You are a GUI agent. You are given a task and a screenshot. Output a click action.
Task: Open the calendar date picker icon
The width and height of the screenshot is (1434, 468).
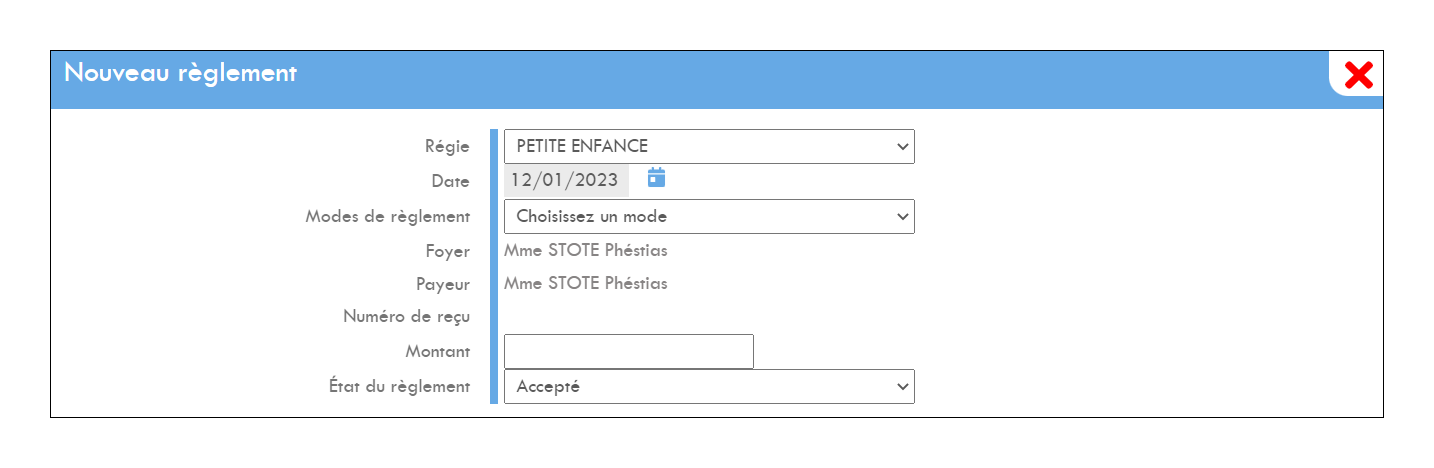point(656,178)
